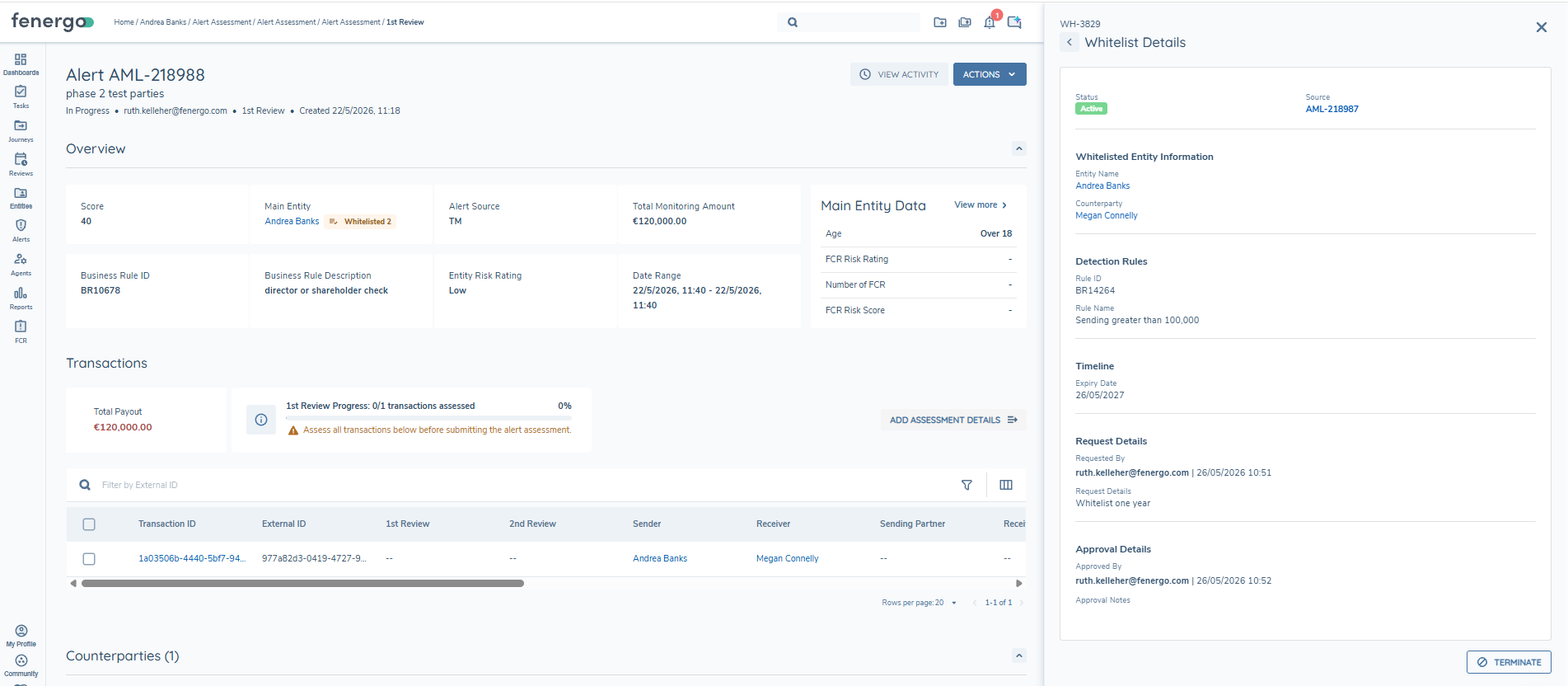Open the column settings icon
Screen dimensions: 1568x686
coord(1006,485)
